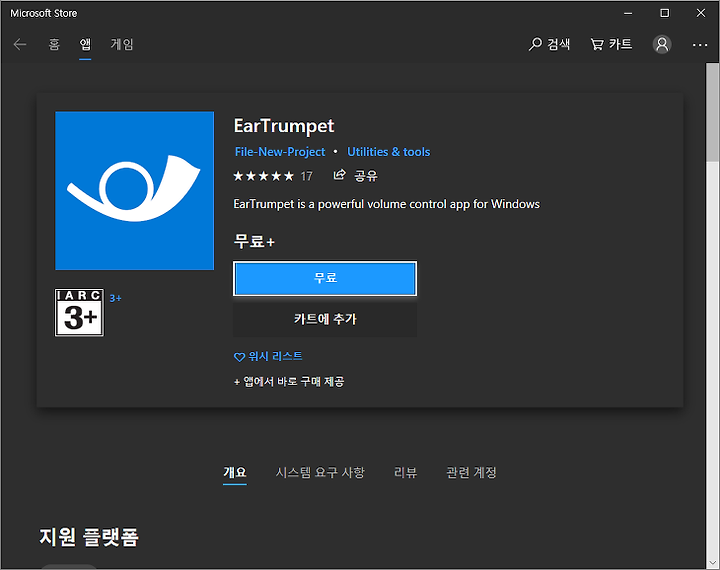The width and height of the screenshot is (720, 570).
Task: Click the five-star rating
Action: click(264, 176)
